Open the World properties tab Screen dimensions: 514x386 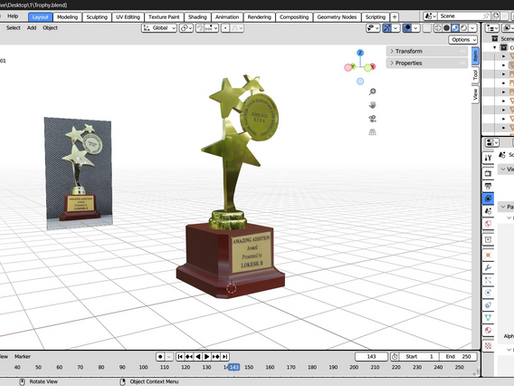click(488, 223)
